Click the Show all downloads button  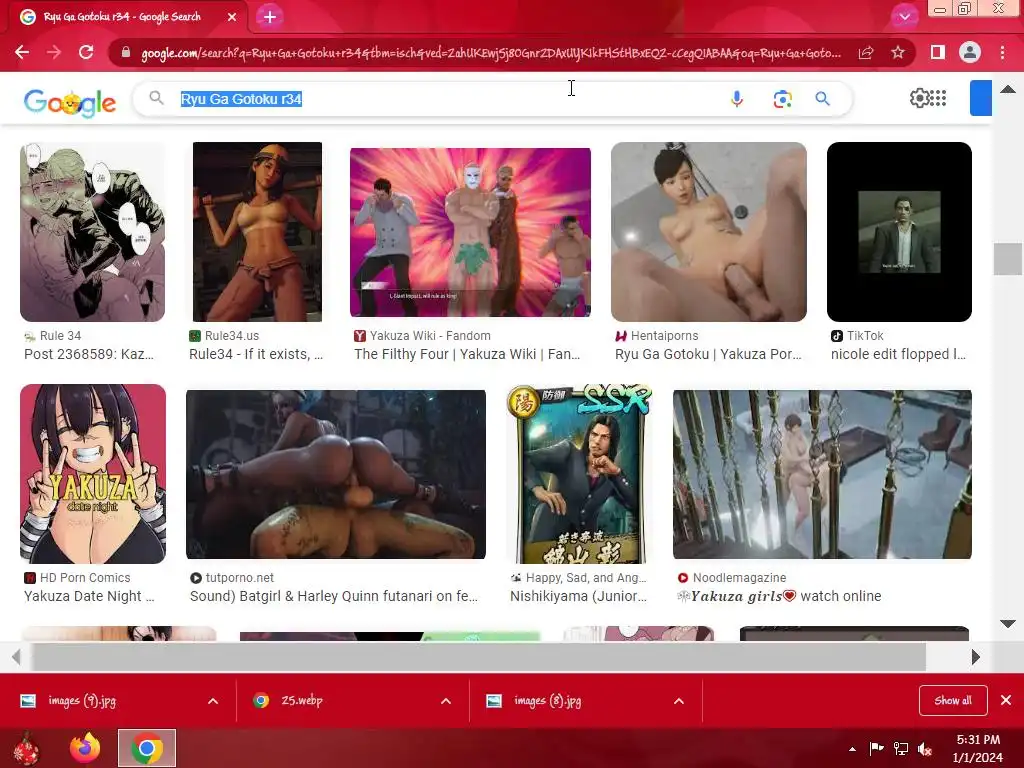pyautogui.click(x=953, y=701)
